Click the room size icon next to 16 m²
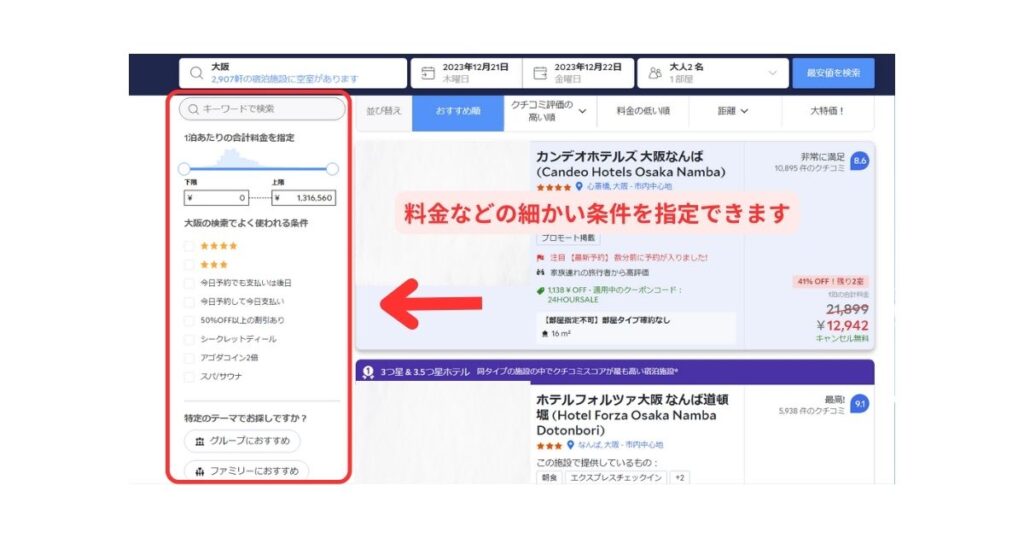This screenshot has width=1024, height=538. click(x=545, y=334)
